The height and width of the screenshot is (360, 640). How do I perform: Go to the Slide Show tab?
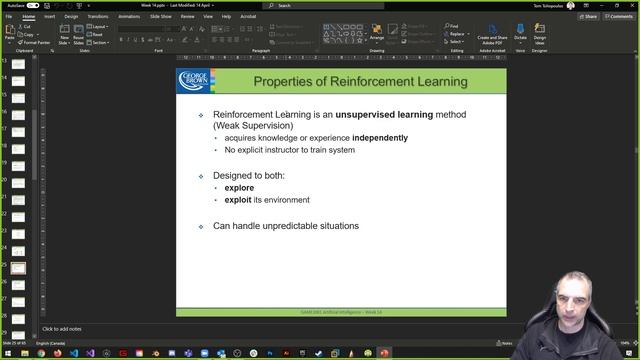[160, 16]
